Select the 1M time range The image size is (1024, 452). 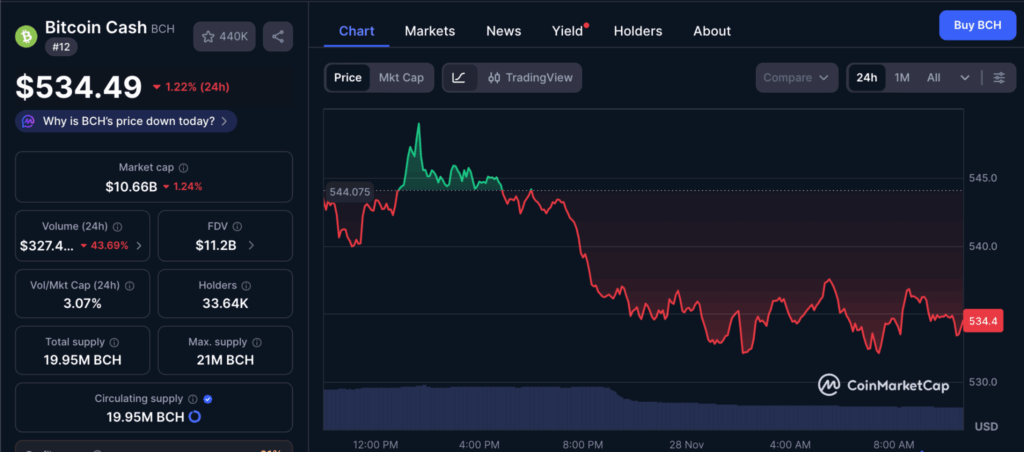[902, 78]
